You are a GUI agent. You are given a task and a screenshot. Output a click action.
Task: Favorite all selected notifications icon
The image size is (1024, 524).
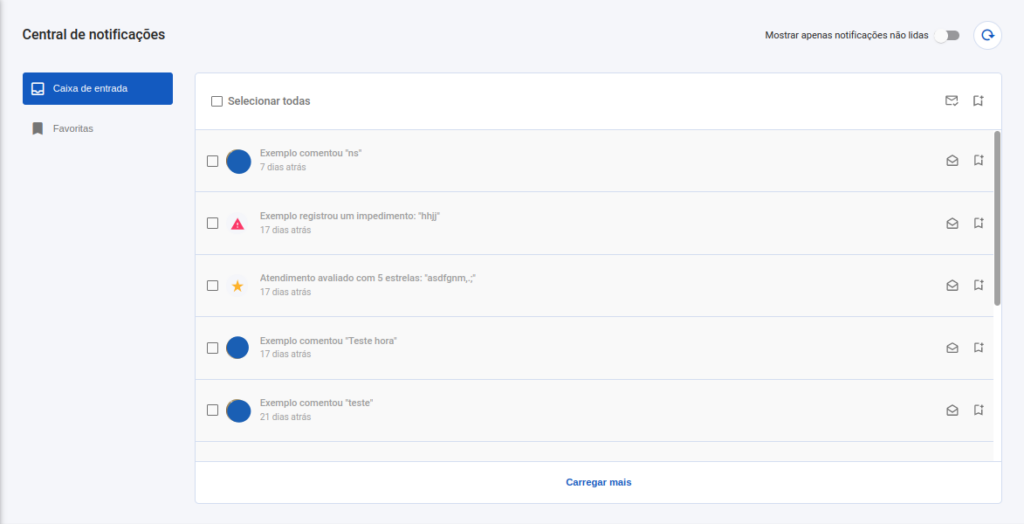pyautogui.click(x=978, y=101)
